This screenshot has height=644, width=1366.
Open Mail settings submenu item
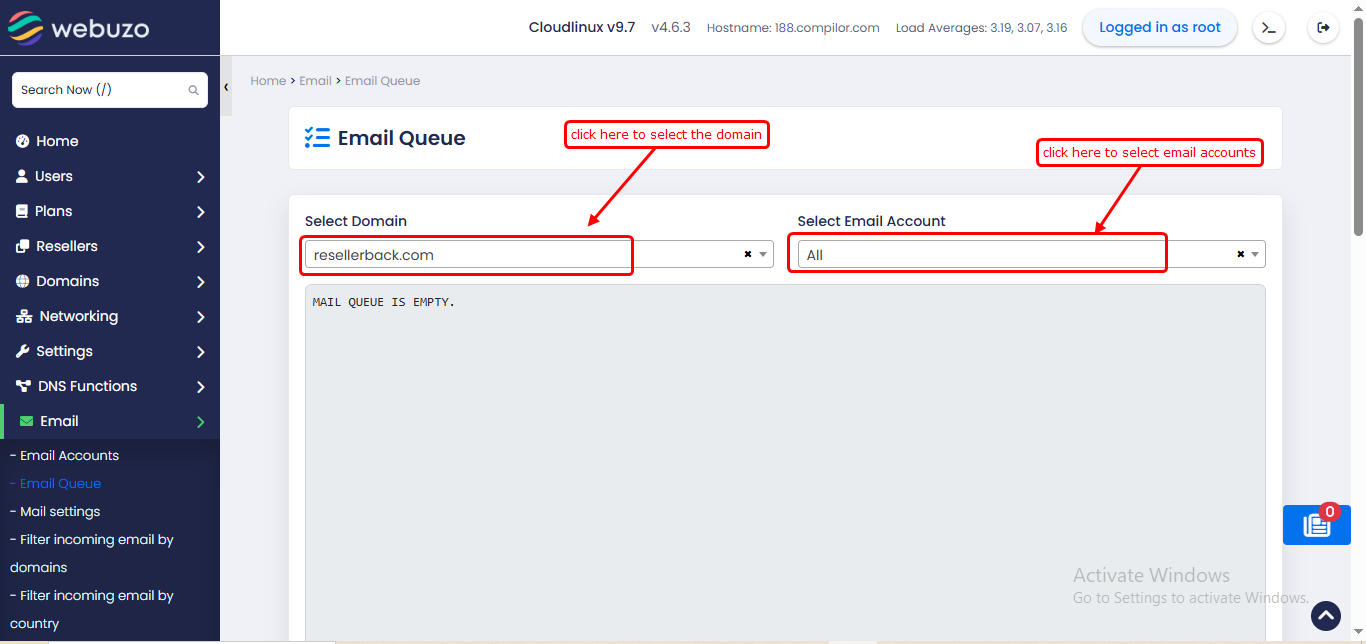[x=60, y=511]
